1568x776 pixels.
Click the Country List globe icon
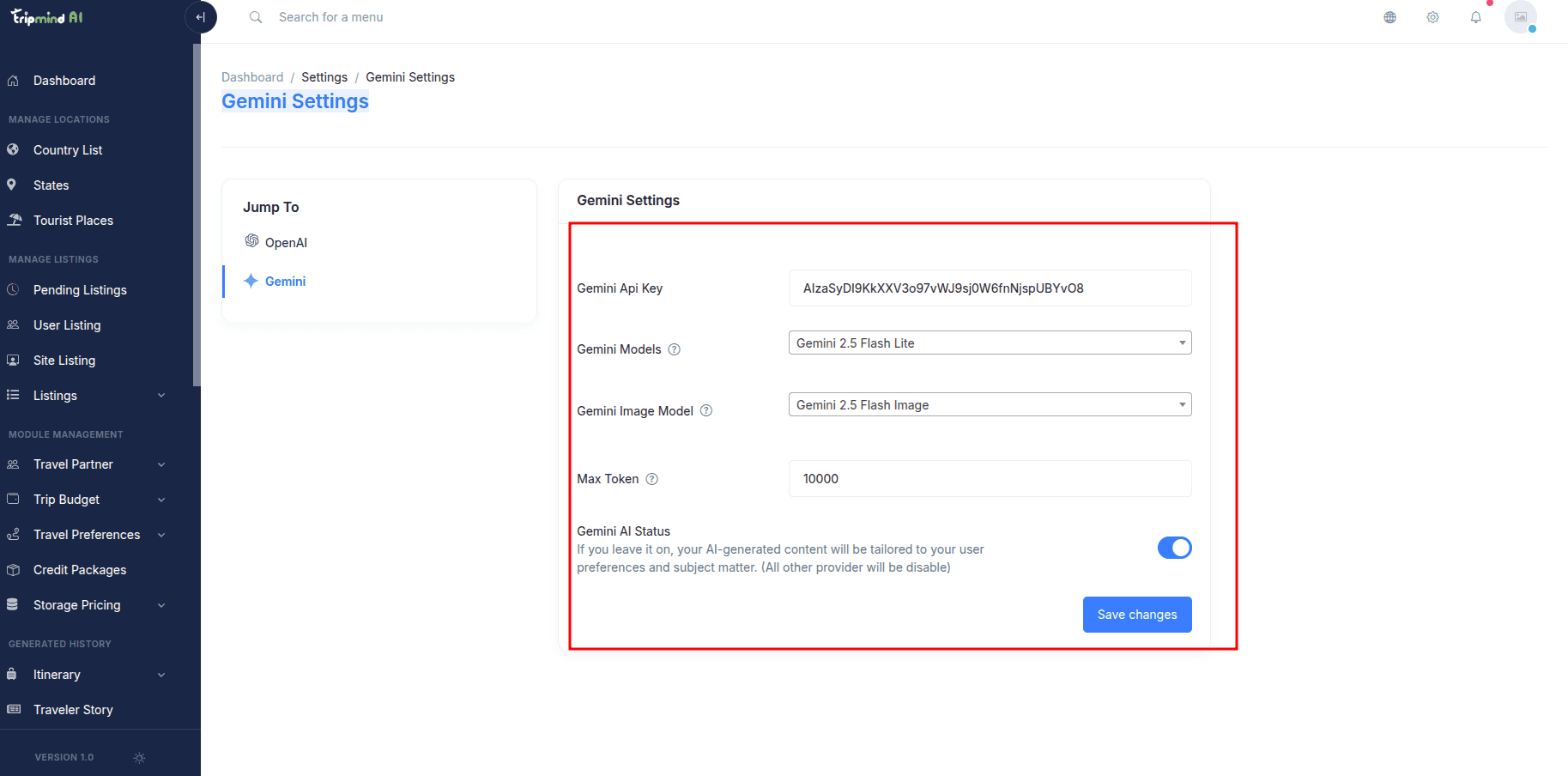click(x=13, y=149)
